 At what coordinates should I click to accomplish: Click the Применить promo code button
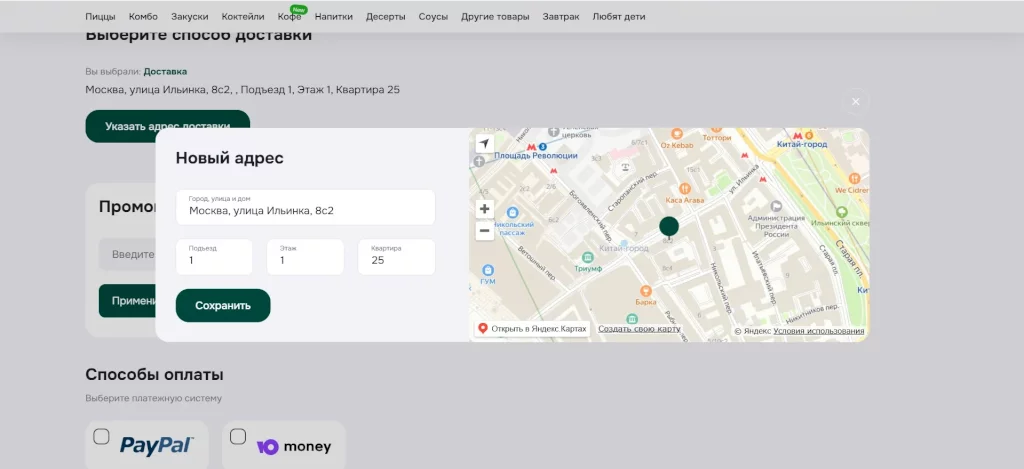click(127, 301)
